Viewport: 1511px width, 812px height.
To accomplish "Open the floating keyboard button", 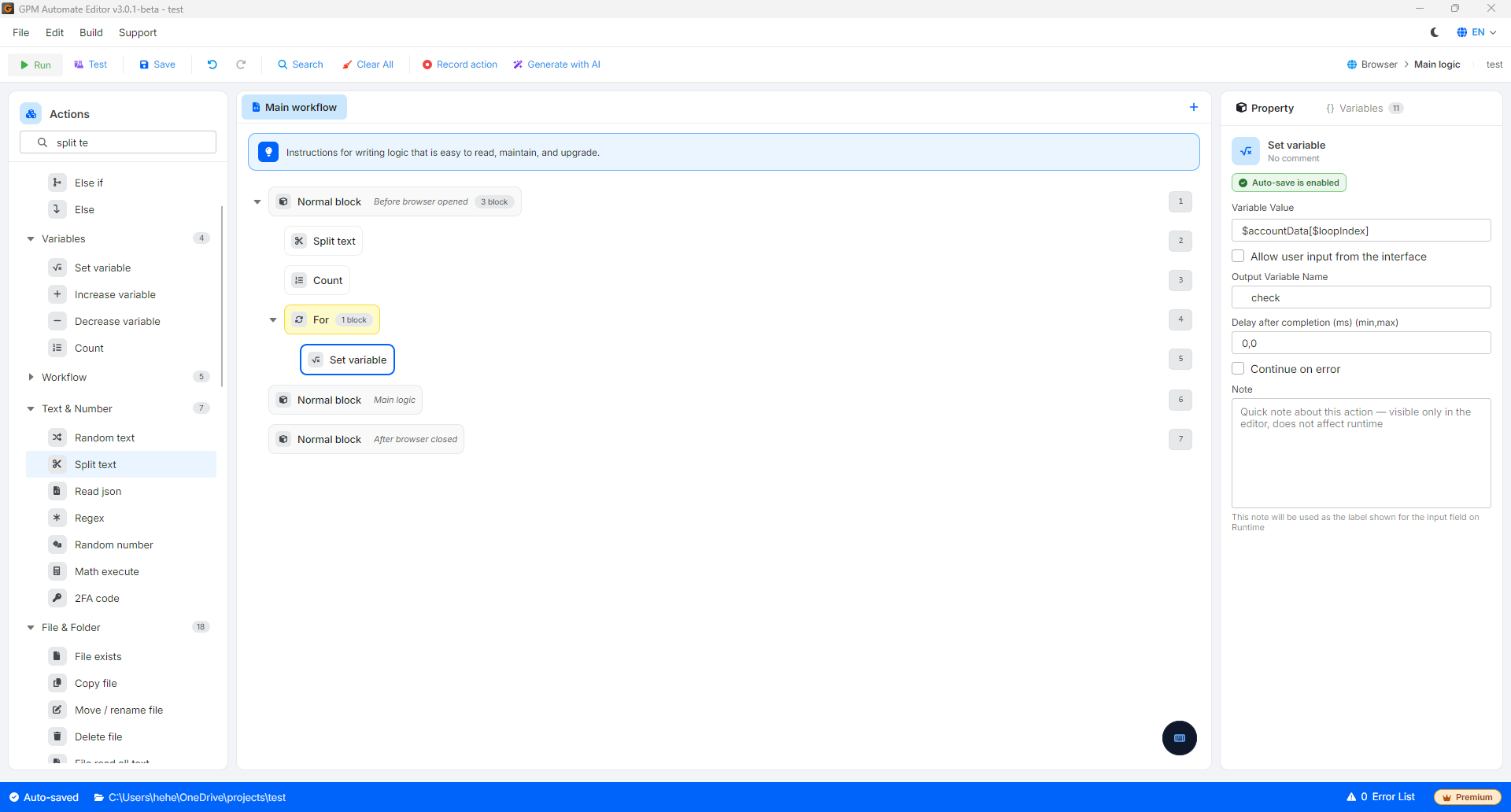I will pos(1180,738).
